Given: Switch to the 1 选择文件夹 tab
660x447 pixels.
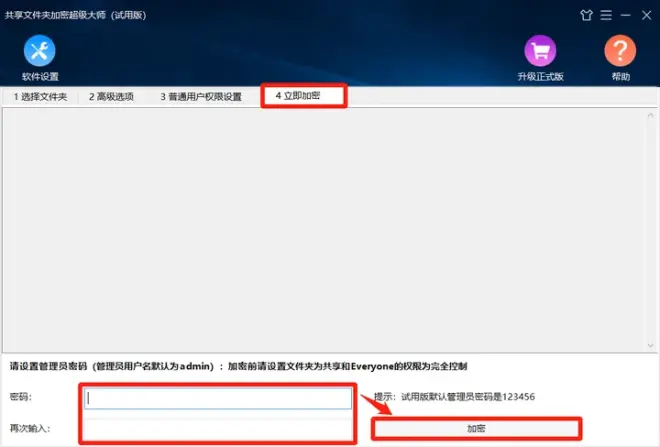Looking at the screenshot, I should pos(40,97).
